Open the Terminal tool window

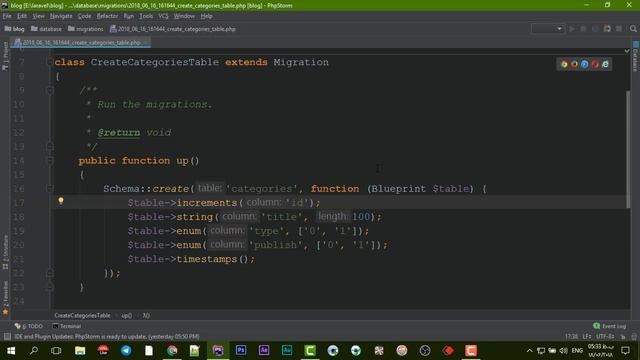tap(67, 326)
